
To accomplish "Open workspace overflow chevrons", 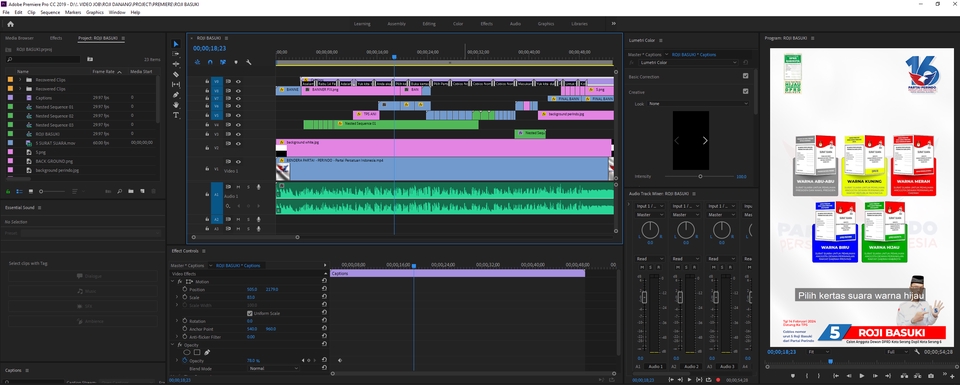I will coord(613,24).
